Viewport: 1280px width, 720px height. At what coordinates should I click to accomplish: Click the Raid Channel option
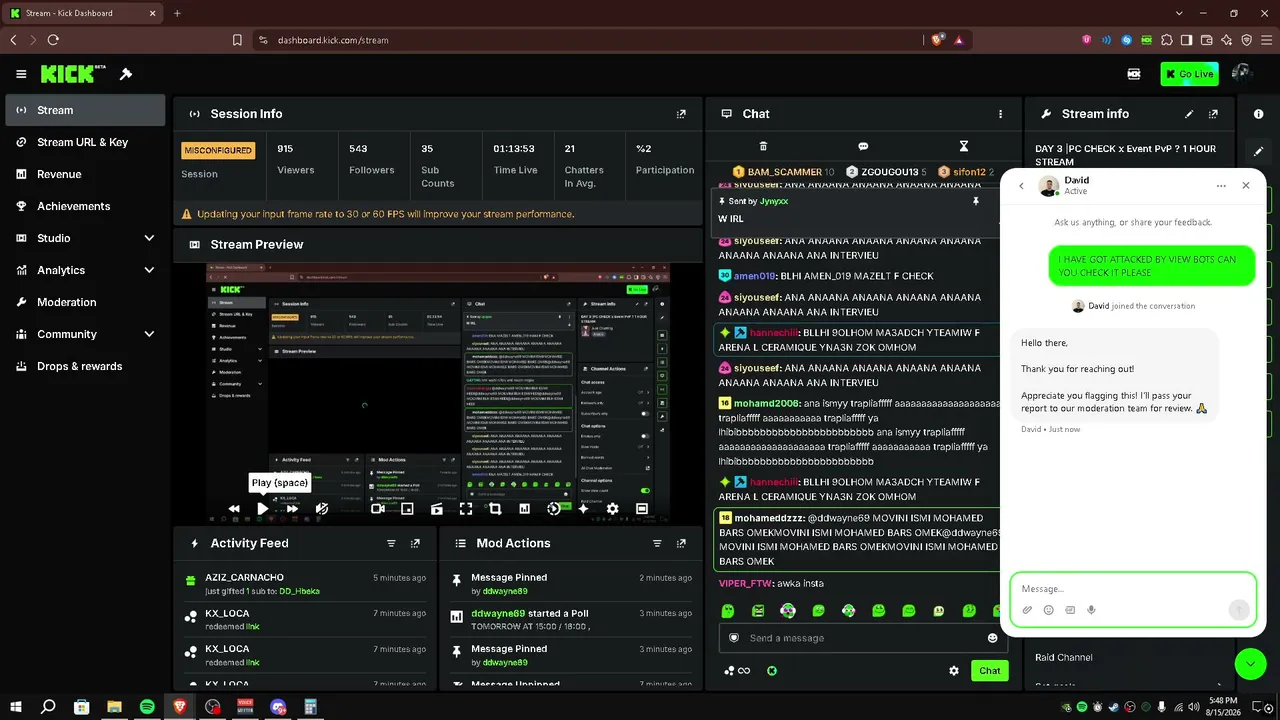click(1064, 657)
